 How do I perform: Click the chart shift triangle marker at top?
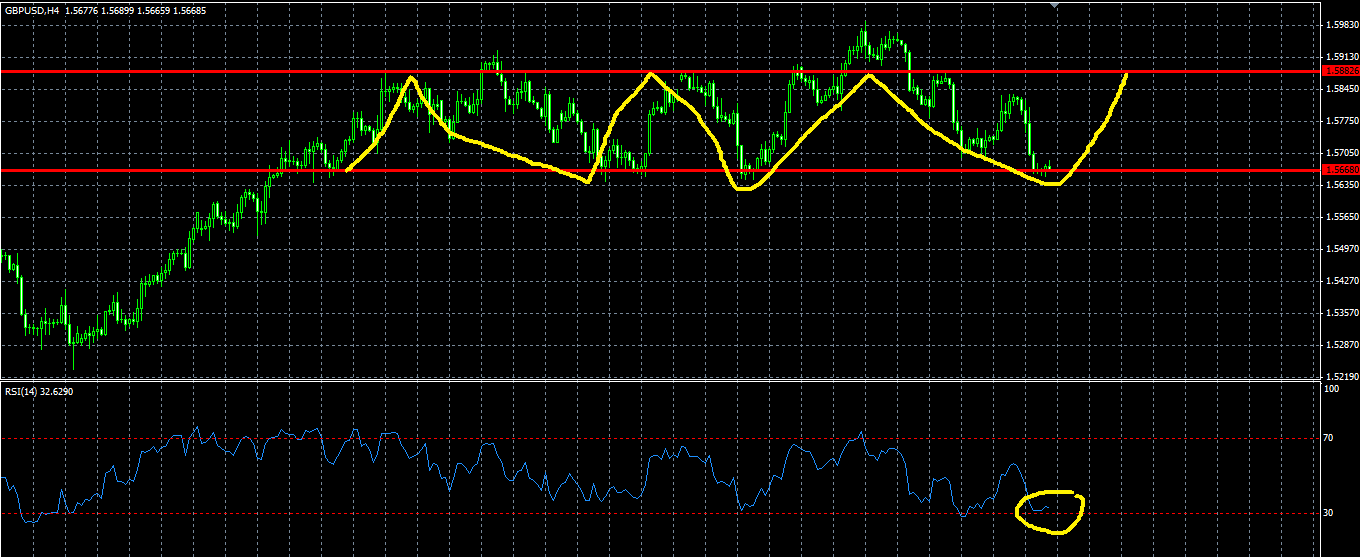(x=1056, y=5)
